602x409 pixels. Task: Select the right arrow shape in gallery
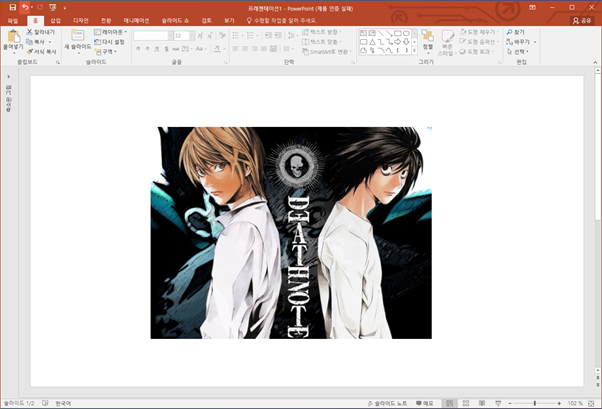click(x=398, y=42)
